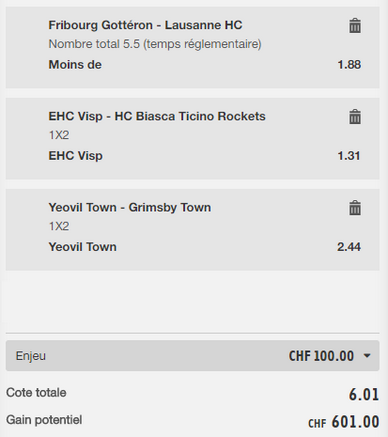This screenshot has height=437, width=388.
Task: Trash the Yeovil Town - Grimsby Town selection
Action: coord(355,208)
